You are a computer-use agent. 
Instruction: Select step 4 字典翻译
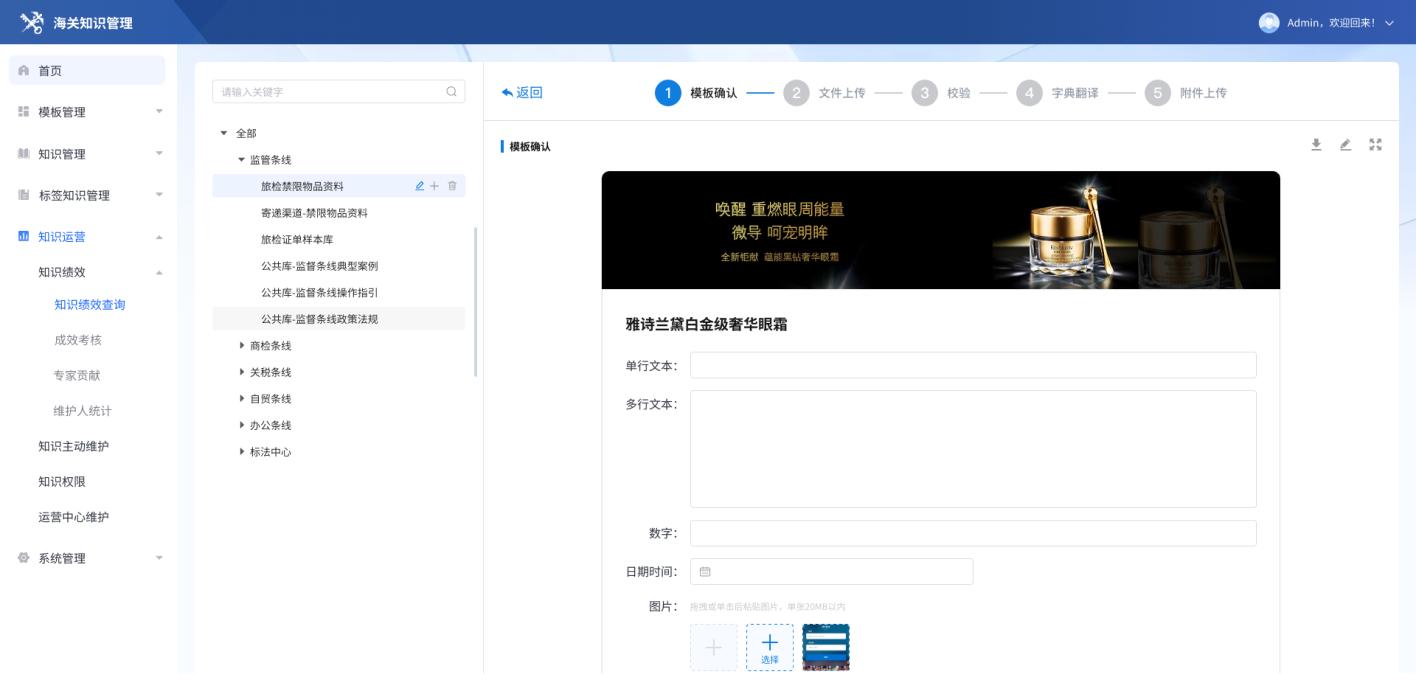(1057, 93)
